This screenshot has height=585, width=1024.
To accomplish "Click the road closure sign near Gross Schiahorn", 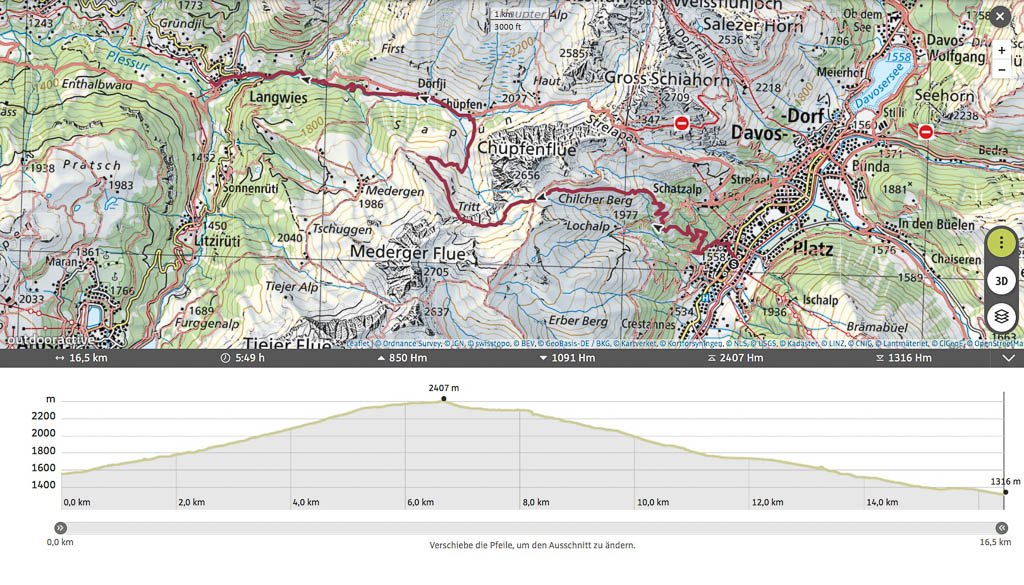I will (x=682, y=123).
